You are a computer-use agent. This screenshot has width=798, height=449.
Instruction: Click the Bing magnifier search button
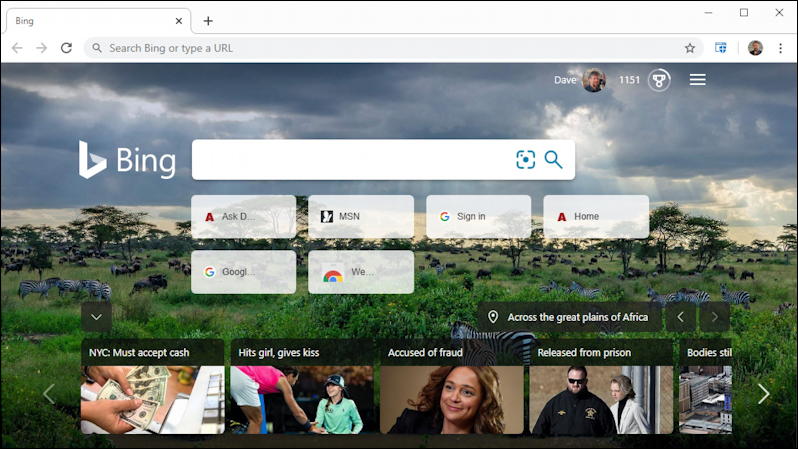pyautogui.click(x=553, y=159)
